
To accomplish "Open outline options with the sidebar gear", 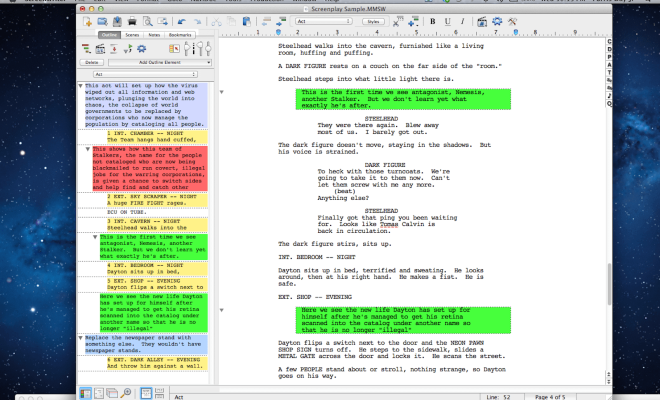I will pyautogui.click(x=141, y=49).
